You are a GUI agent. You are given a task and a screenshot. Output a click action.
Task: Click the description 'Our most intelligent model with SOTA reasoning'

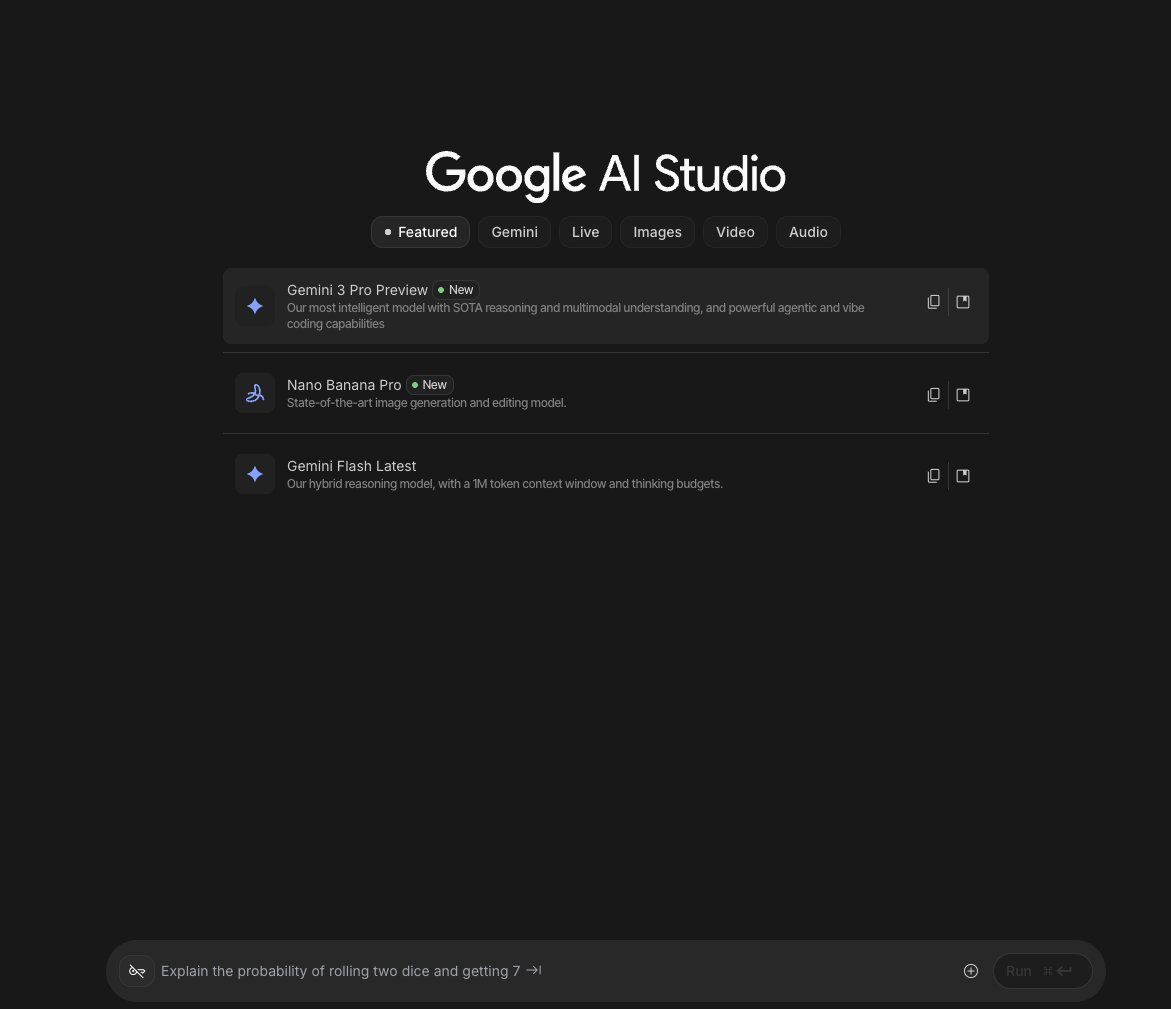pyautogui.click(x=576, y=316)
